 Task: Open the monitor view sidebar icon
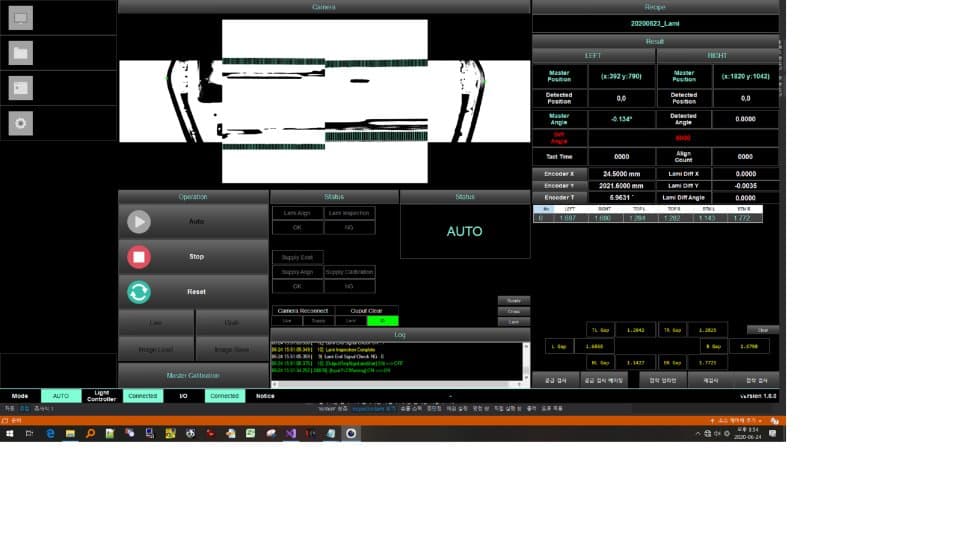(20, 18)
